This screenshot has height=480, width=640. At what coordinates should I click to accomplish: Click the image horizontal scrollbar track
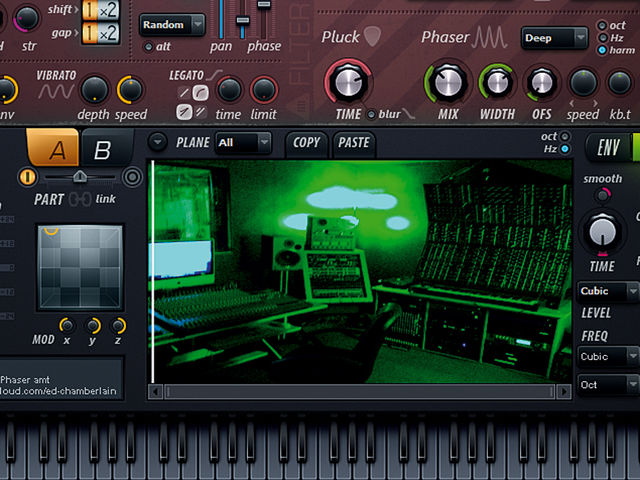(359, 392)
